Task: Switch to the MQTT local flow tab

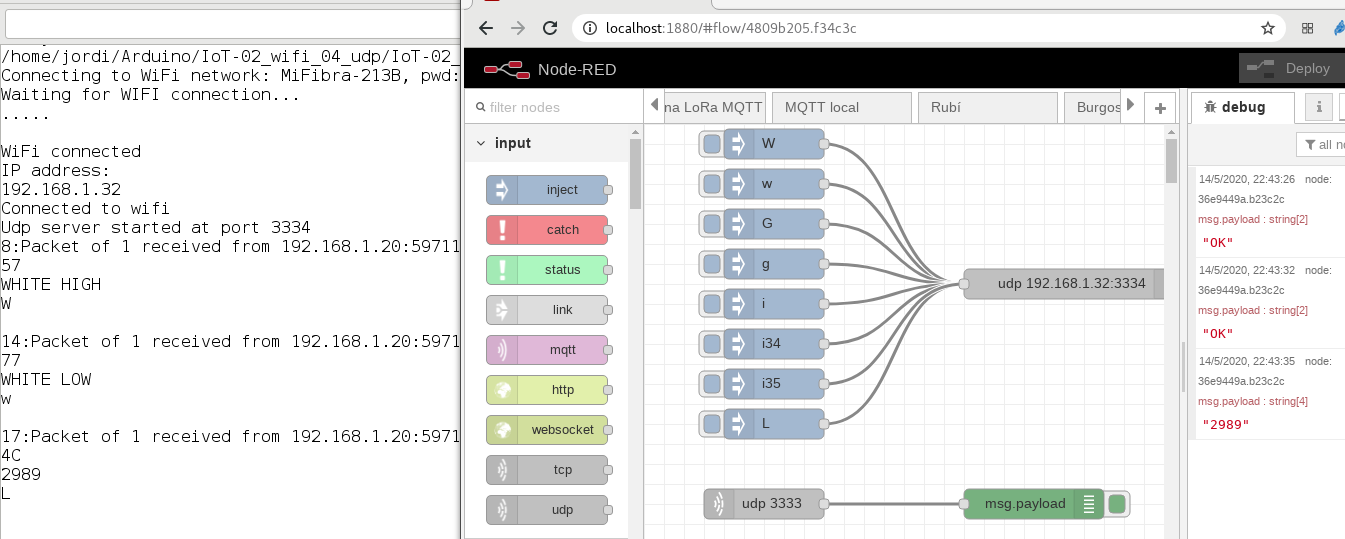Action: click(840, 107)
